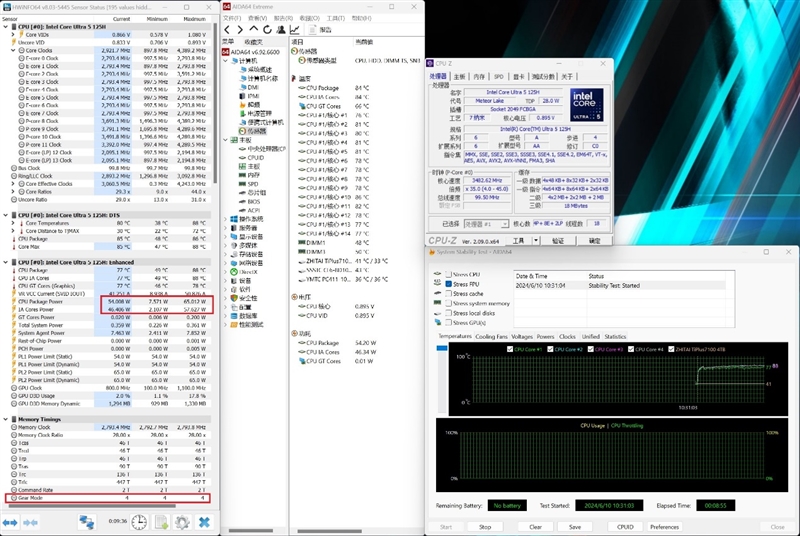Uncheck Stress FPU checkbox

[x=448, y=284]
